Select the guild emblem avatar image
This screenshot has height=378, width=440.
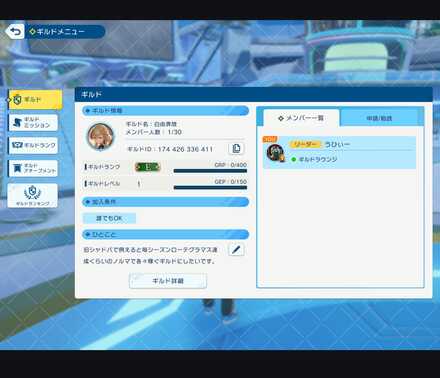[101, 136]
